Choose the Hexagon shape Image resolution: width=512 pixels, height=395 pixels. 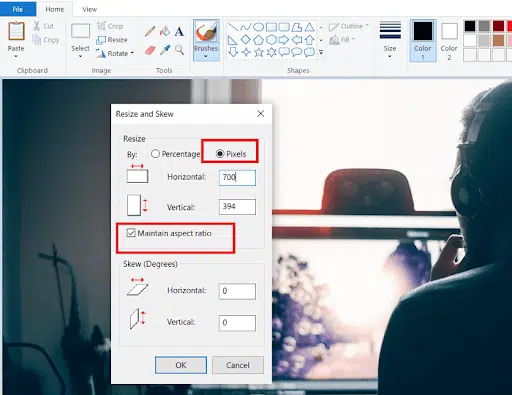[271, 40]
